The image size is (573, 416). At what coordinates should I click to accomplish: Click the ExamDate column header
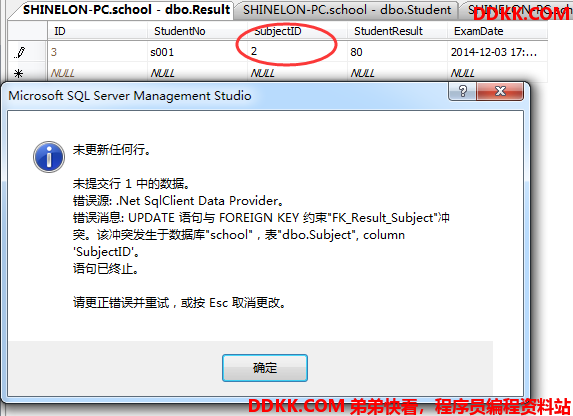(497, 31)
